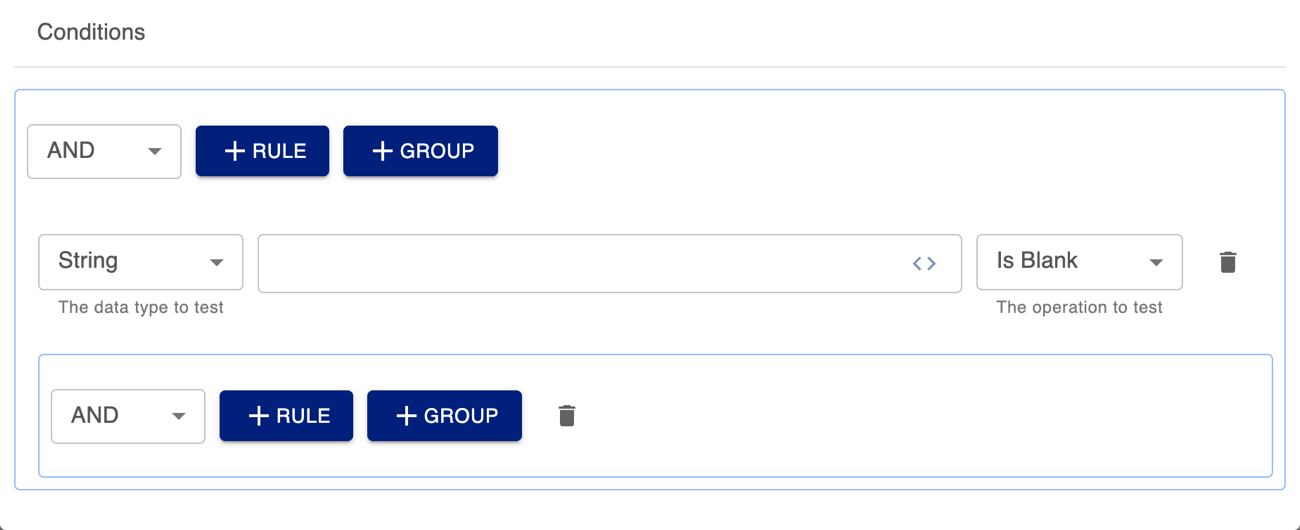The height and width of the screenshot is (530, 1300).
Task: Add a group to the top-level group
Action: [420, 151]
